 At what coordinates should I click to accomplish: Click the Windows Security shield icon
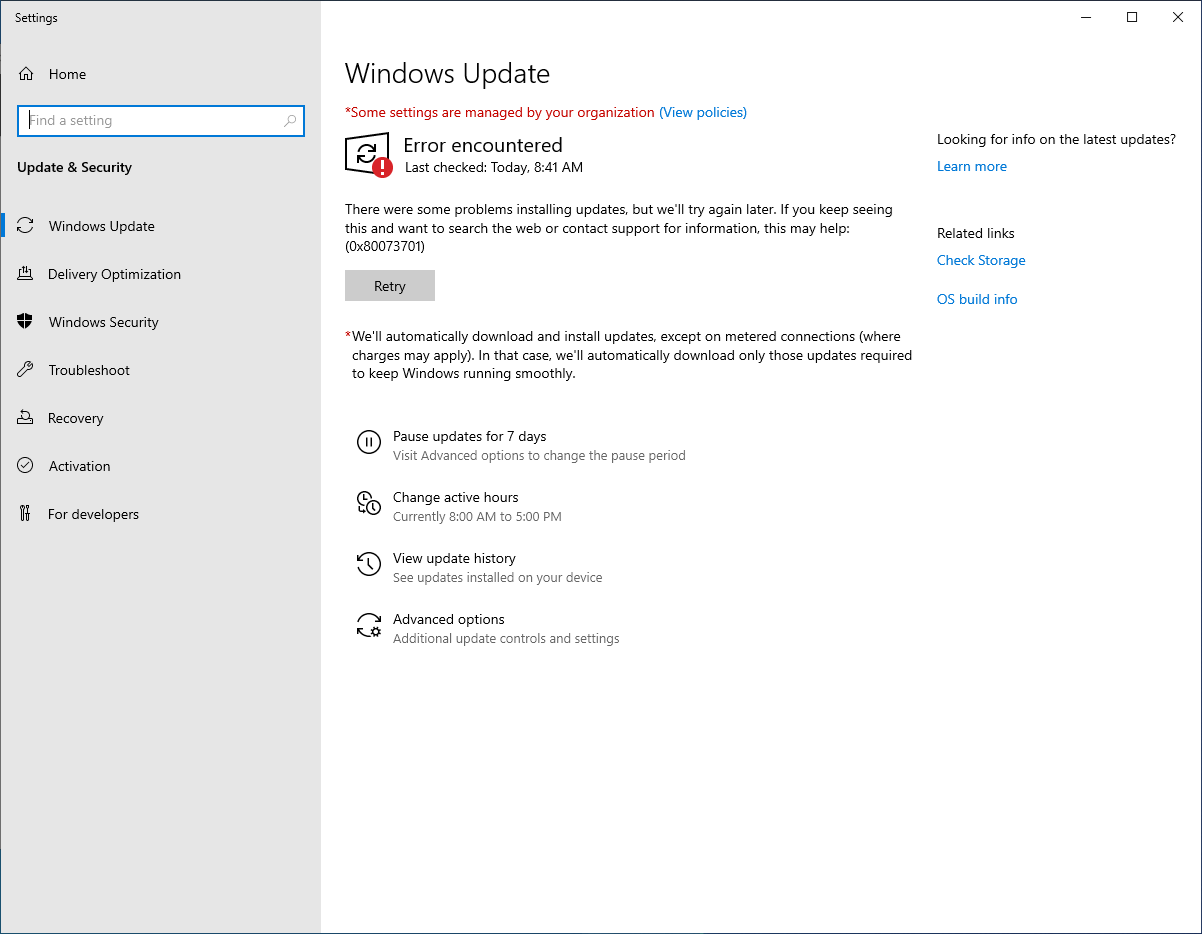tap(26, 322)
